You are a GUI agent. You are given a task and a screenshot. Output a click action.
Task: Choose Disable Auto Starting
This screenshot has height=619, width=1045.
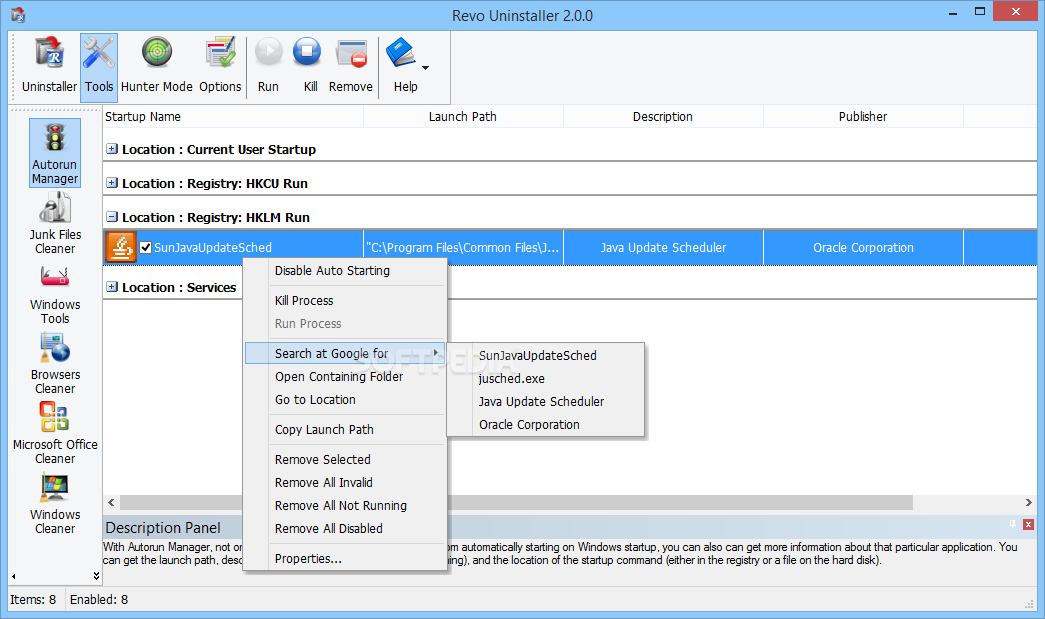345,271
